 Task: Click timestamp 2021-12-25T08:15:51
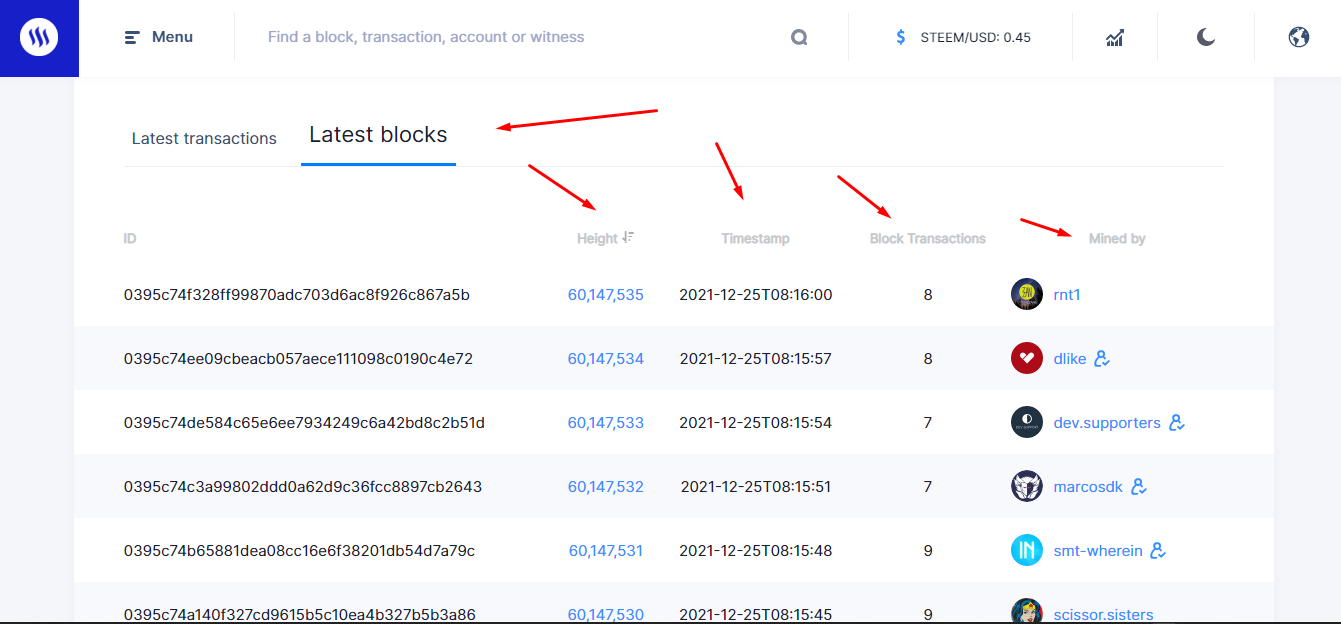point(756,487)
